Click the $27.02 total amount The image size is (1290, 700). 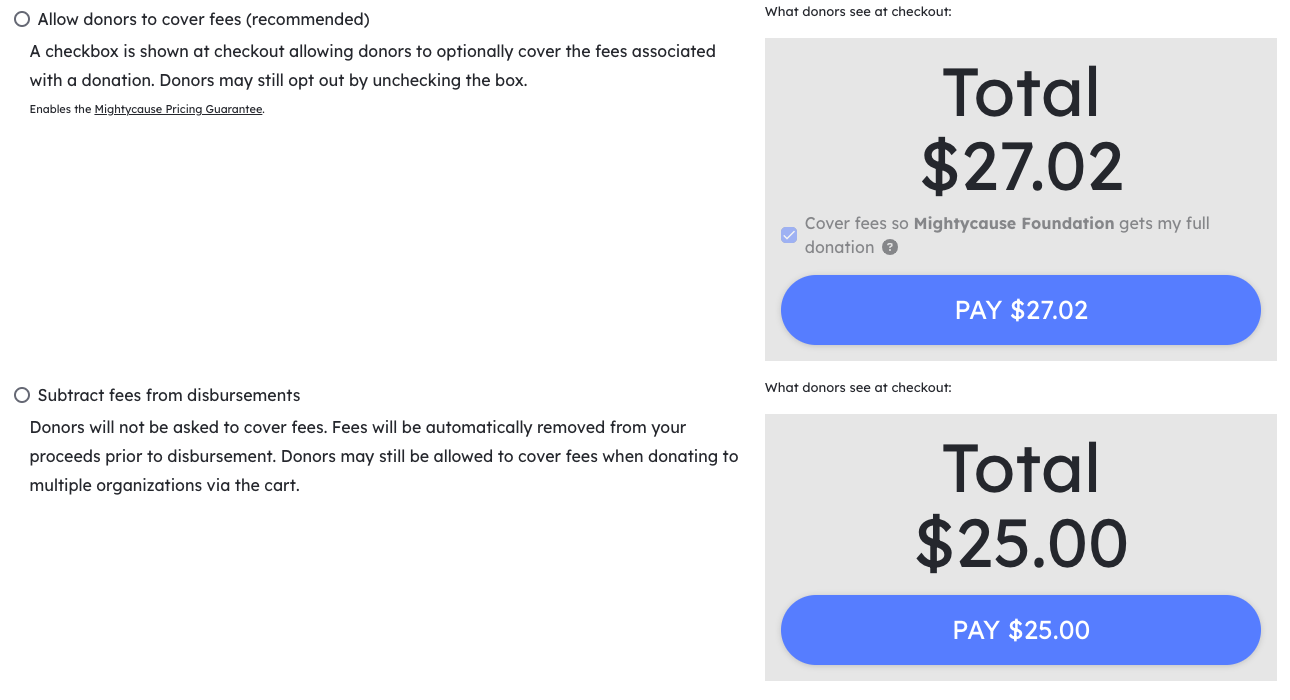(x=1021, y=167)
